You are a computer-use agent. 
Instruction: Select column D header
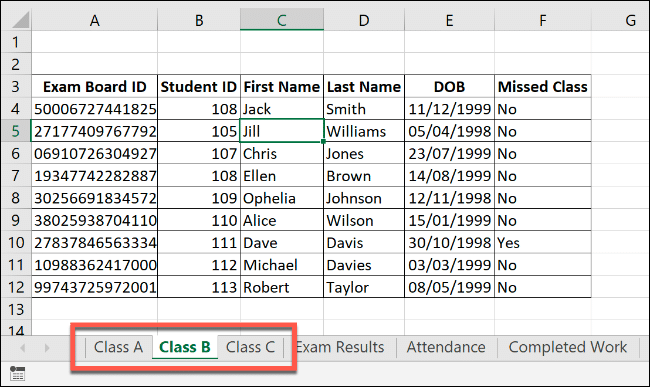click(x=364, y=20)
